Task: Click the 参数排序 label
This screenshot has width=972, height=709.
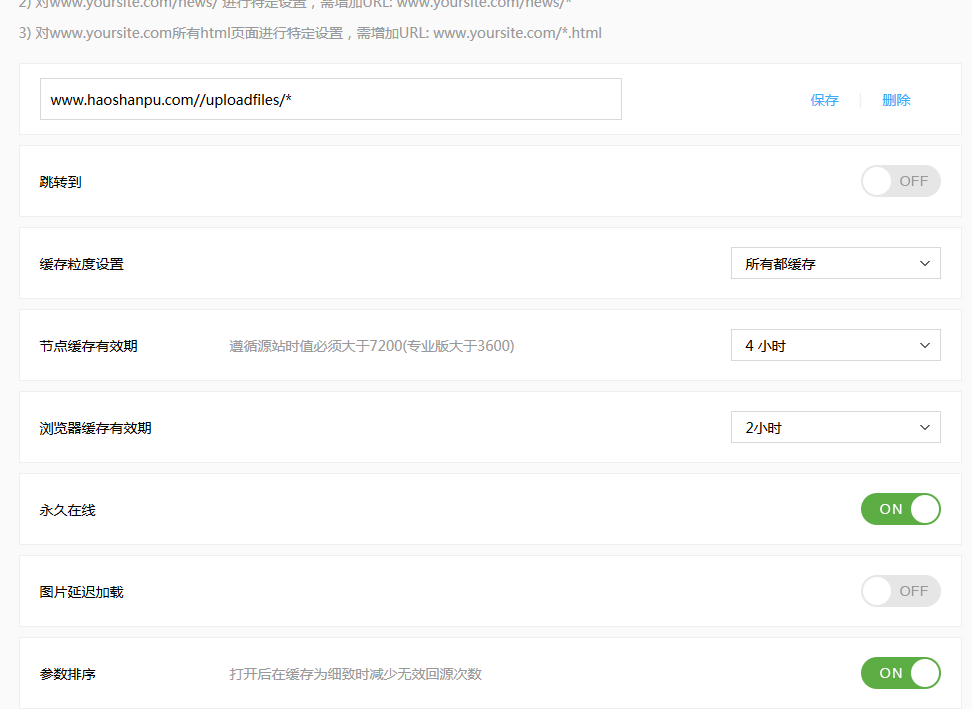Action: coord(68,674)
